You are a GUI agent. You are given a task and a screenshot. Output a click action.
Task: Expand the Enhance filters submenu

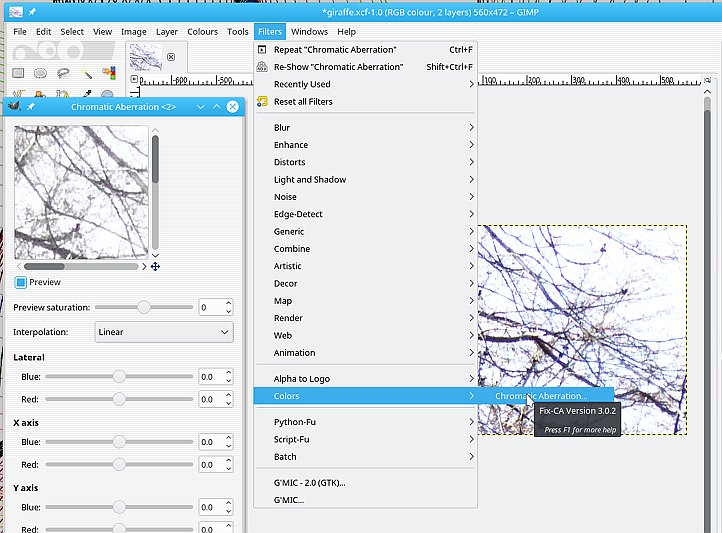(366, 145)
